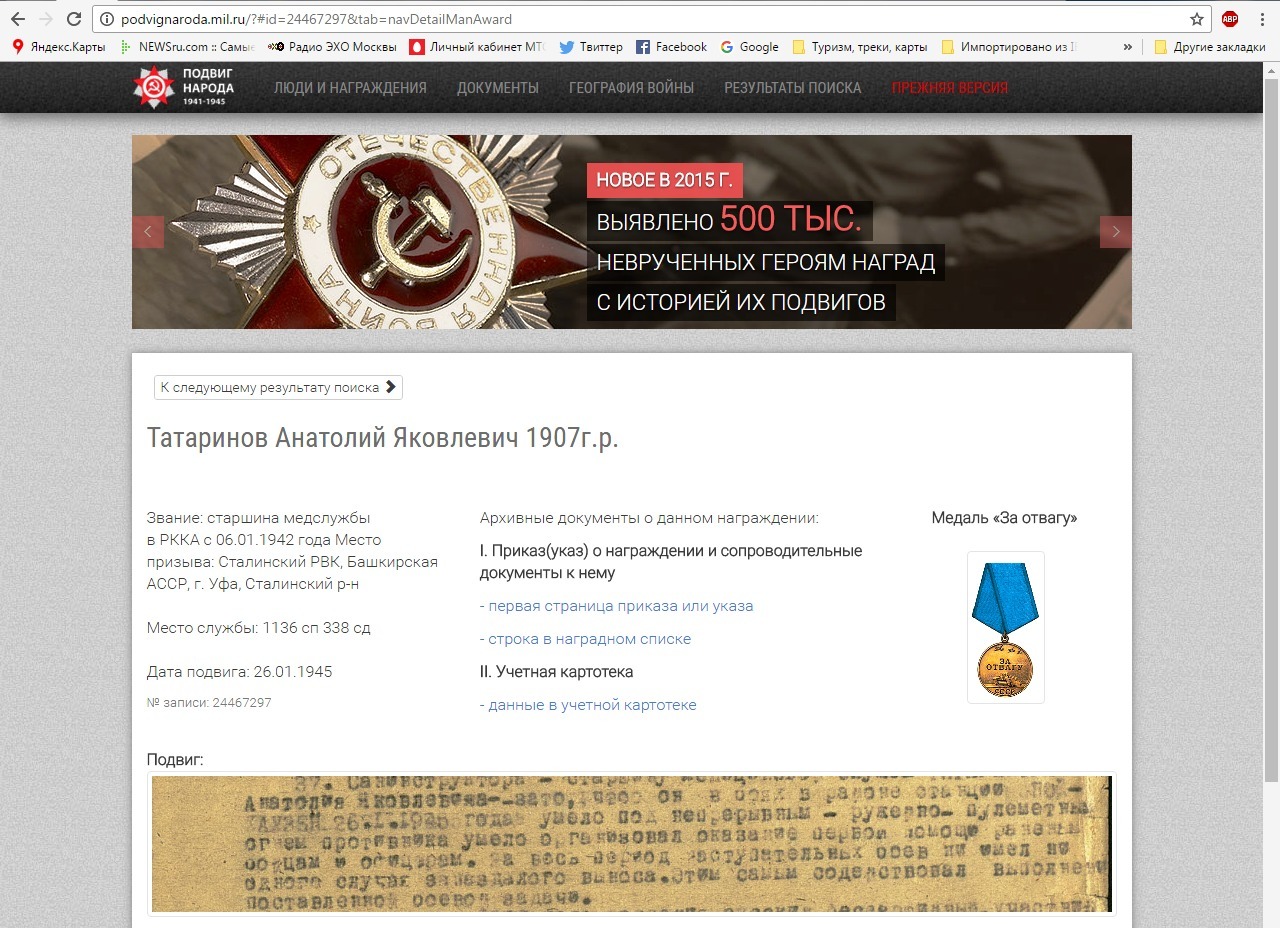Open Facebook bookmark
Viewport: 1280px width, 928px height.
pos(671,47)
